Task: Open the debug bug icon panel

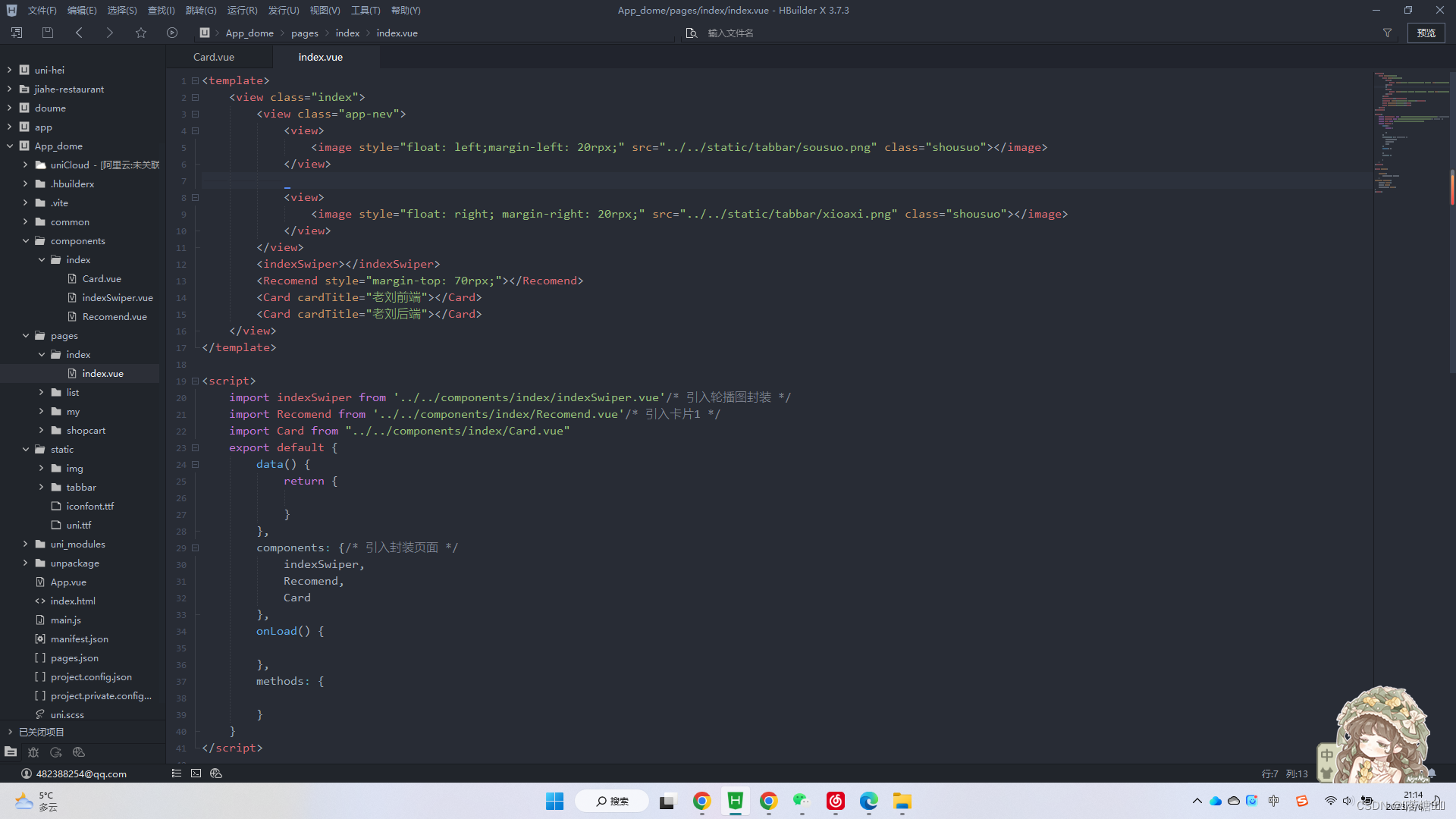Action: 33,752
